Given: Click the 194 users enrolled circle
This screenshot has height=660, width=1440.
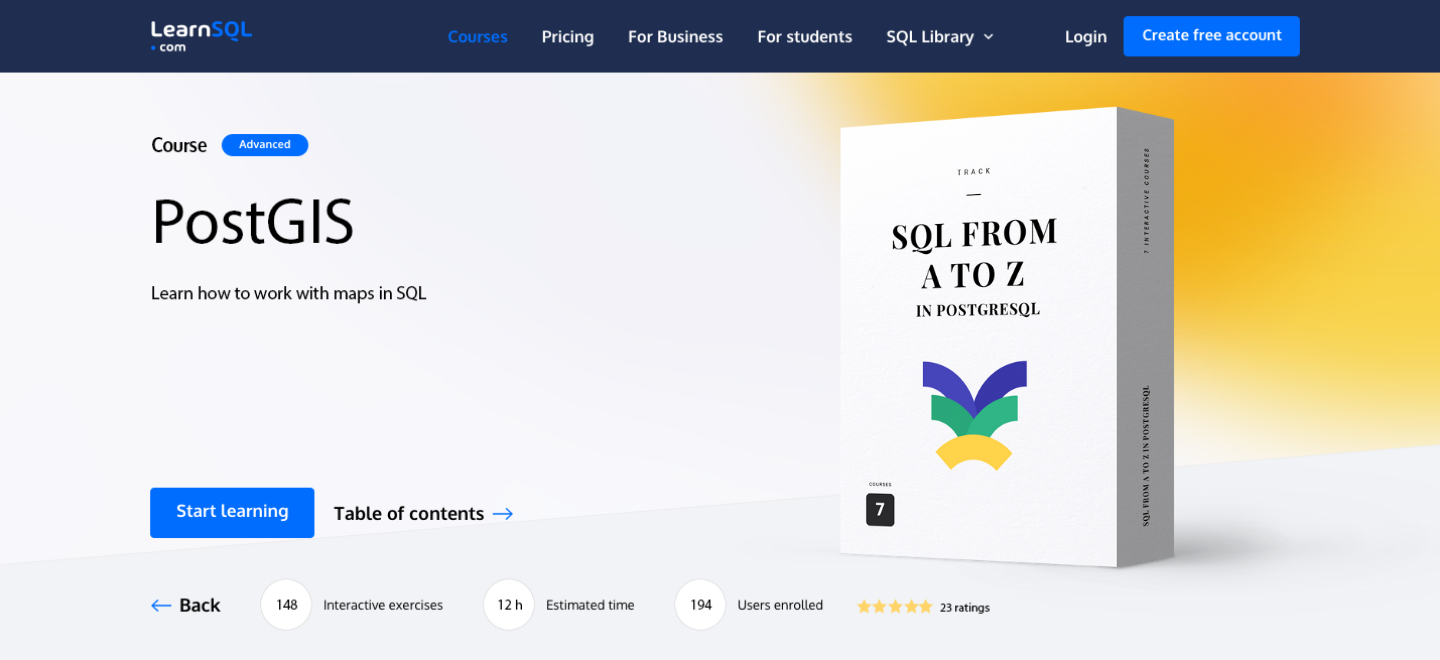Looking at the screenshot, I should [700, 605].
